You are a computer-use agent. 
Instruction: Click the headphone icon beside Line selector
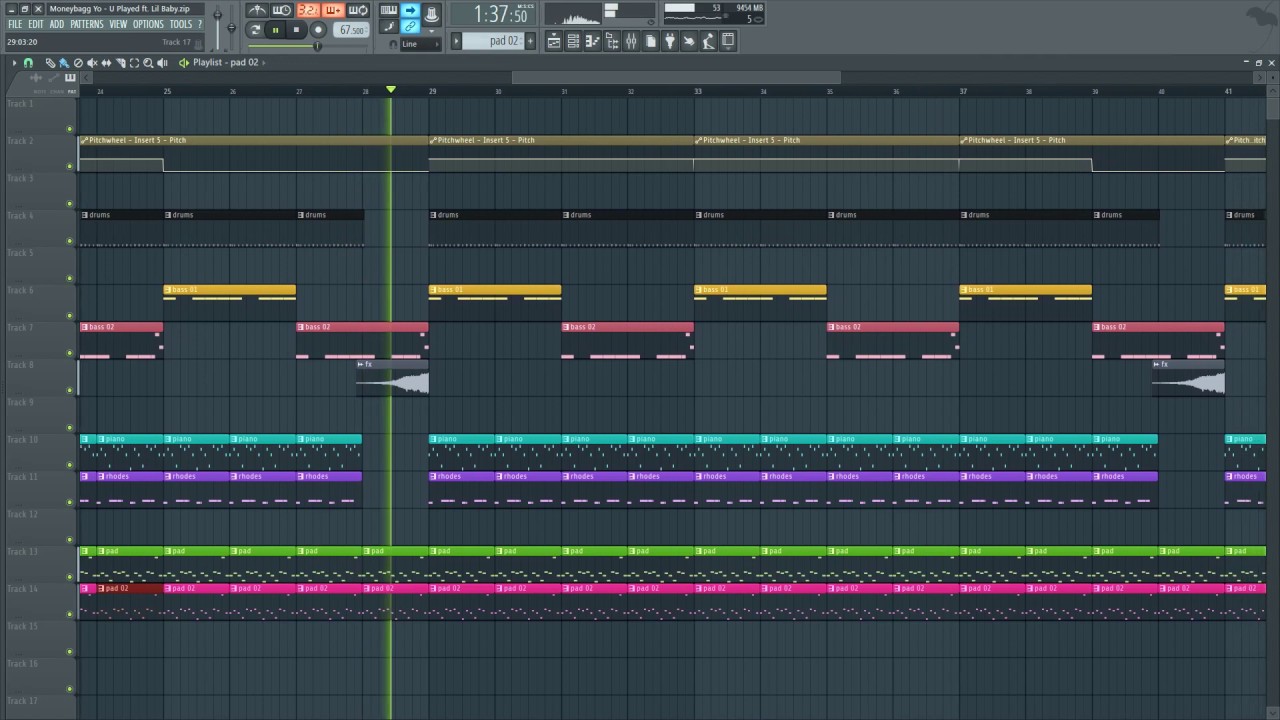[393, 44]
